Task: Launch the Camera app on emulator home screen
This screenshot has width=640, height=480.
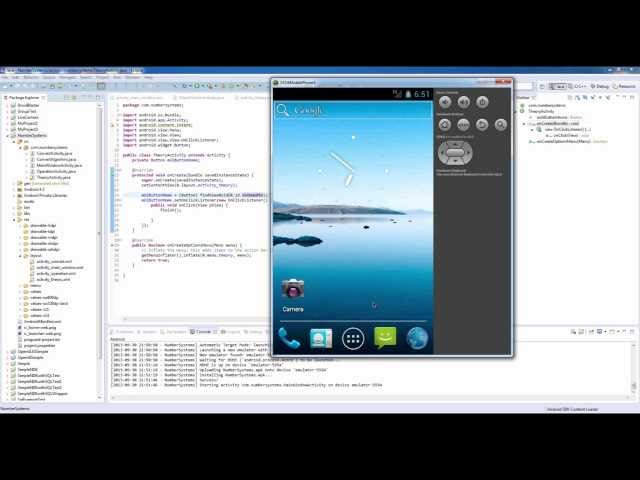Action: pos(293,295)
